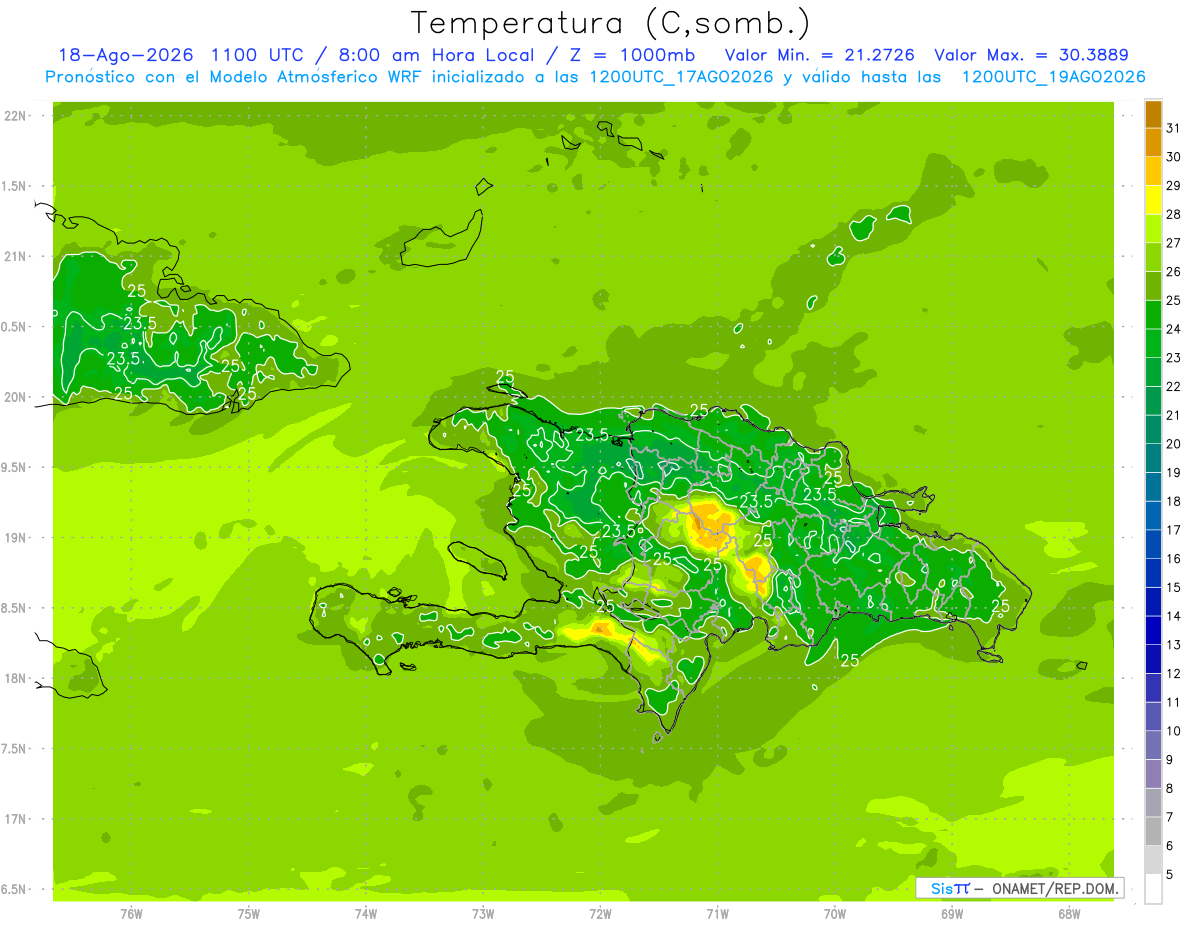Click the '12' color scale label
The width and height of the screenshot is (1200, 927).
(1174, 674)
